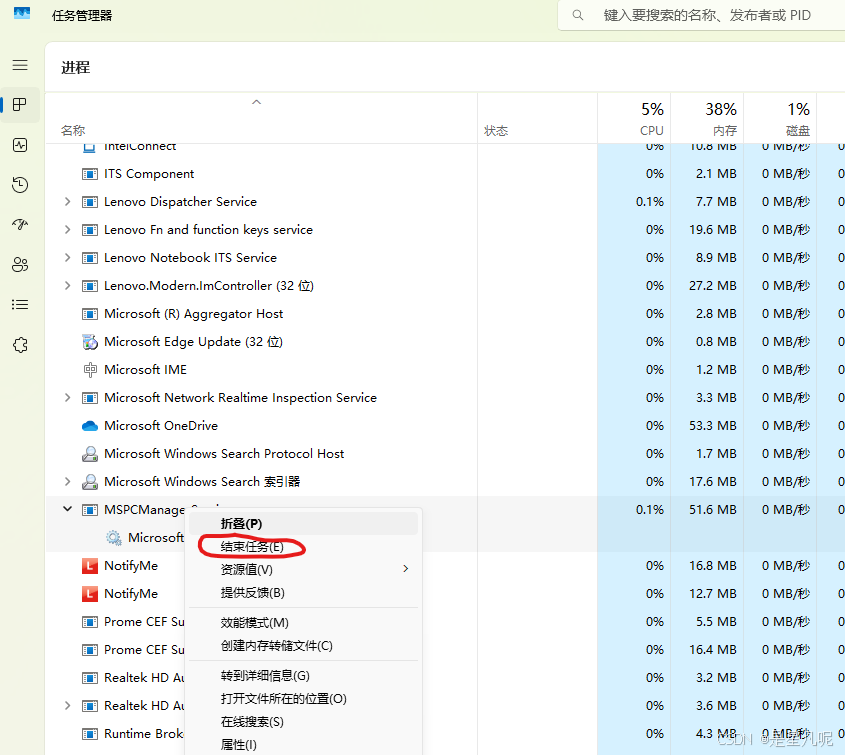845x755 pixels.
Task: Click the Microsoft (R) Aggregator Host icon
Action: click(89, 314)
